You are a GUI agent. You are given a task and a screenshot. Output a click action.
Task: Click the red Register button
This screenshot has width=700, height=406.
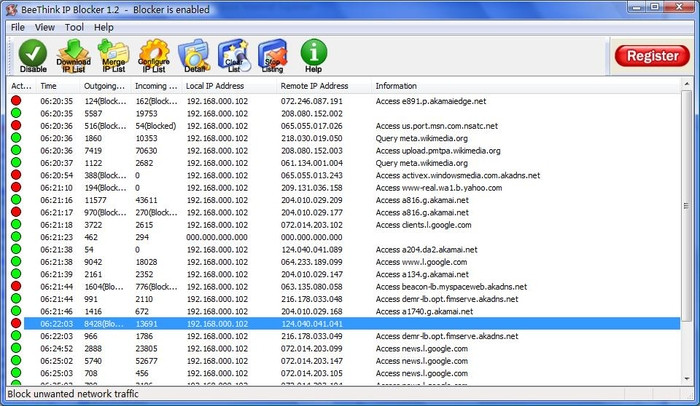(x=652, y=56)
